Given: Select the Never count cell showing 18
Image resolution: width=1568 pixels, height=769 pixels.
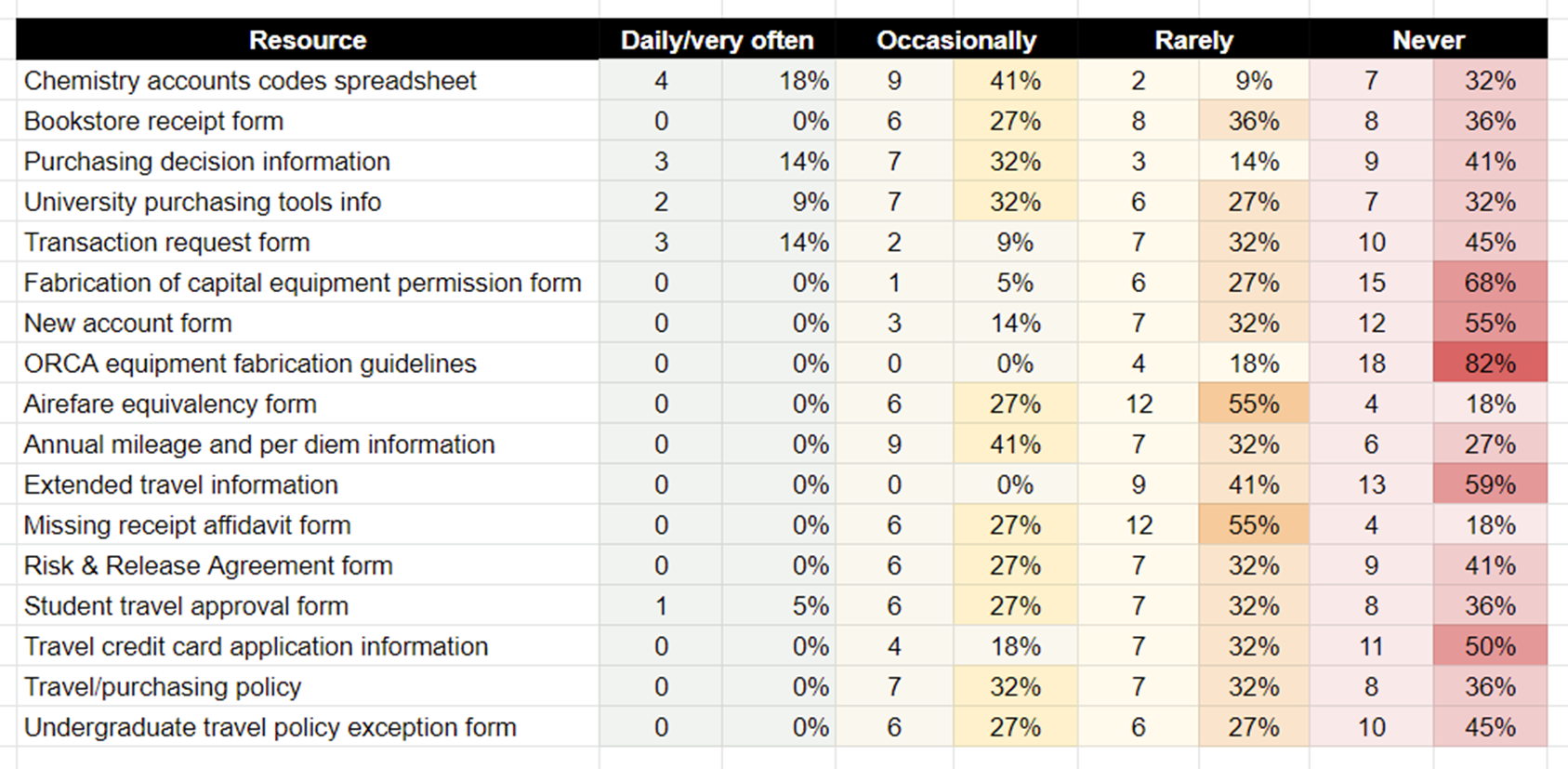Looking at the screenshot, I should click(x=1371, y=364).
